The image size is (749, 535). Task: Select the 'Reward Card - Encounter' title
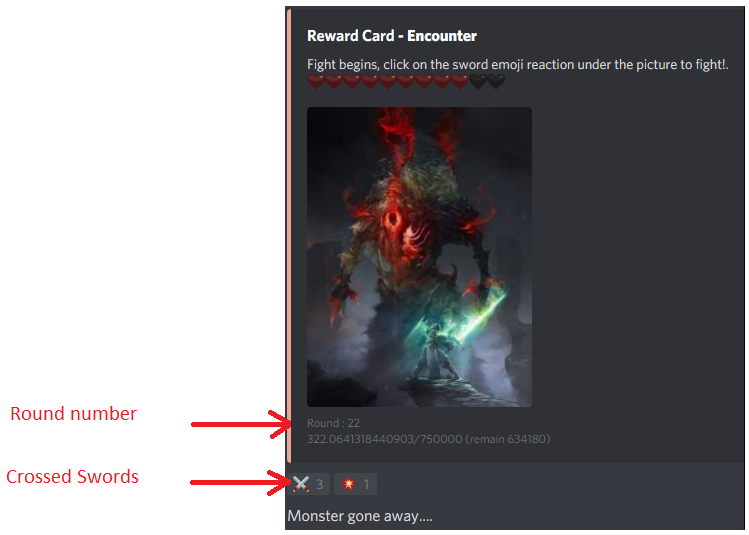(x=392, y=36)
